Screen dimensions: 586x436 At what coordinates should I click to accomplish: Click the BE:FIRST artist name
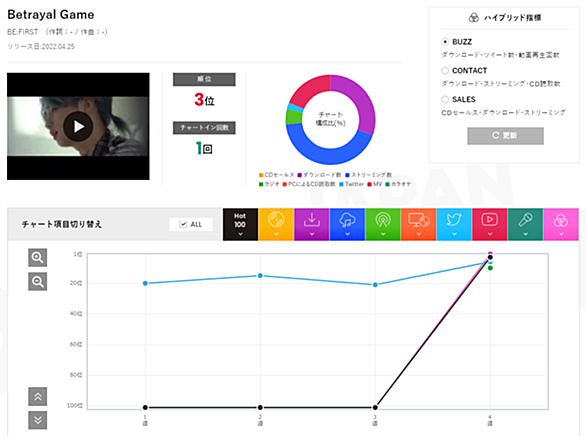tap(23, 32)
